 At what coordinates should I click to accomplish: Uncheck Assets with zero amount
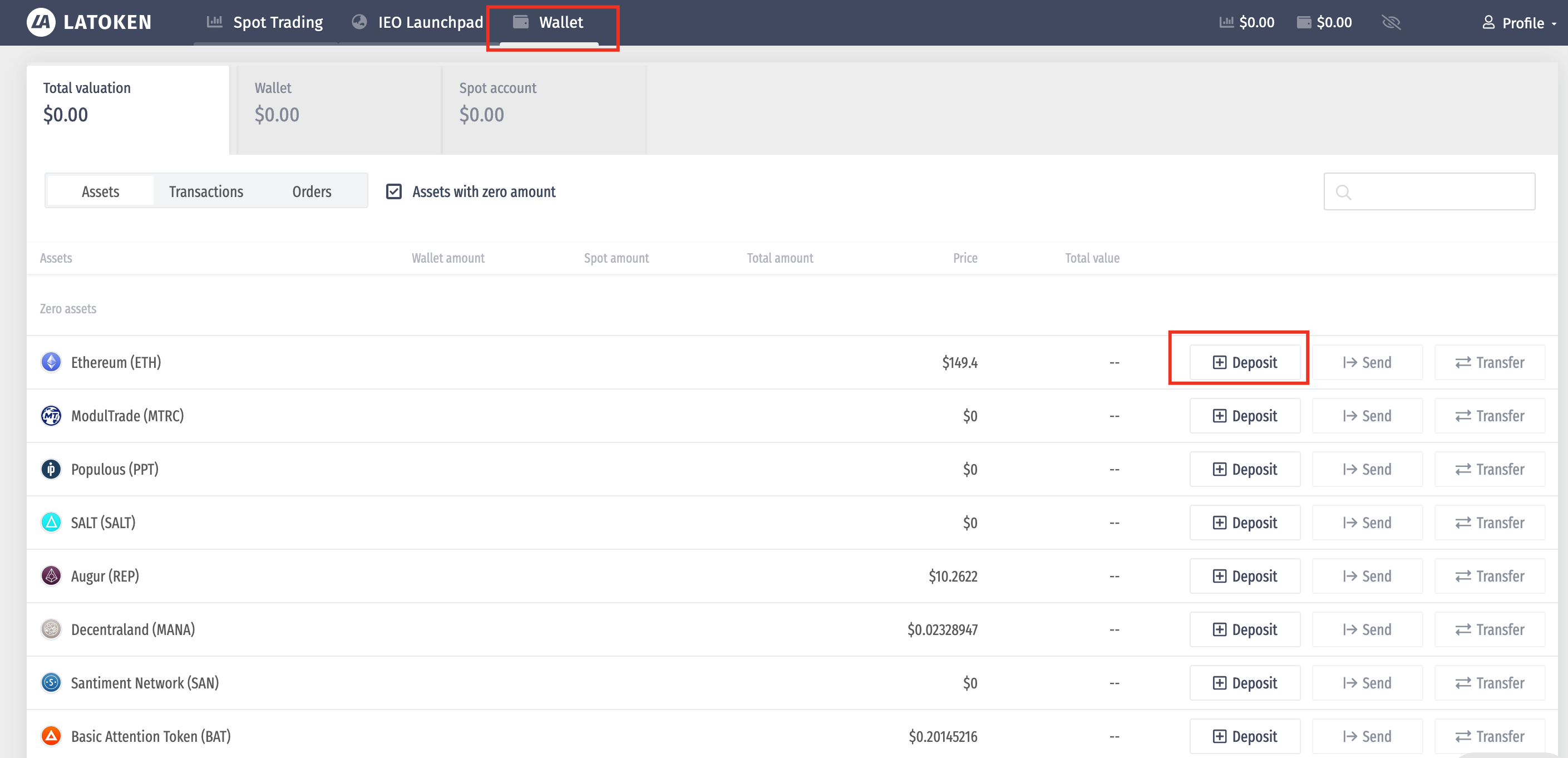pos(394,192)
